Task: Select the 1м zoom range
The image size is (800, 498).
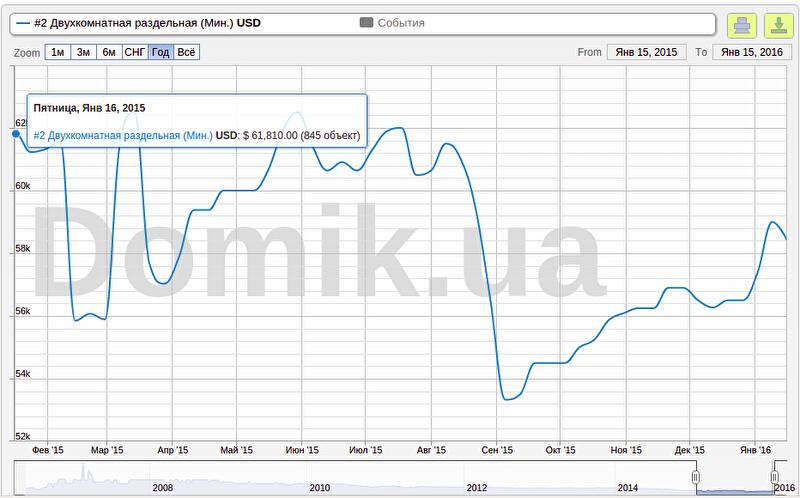Action: [x=58, y=52]
